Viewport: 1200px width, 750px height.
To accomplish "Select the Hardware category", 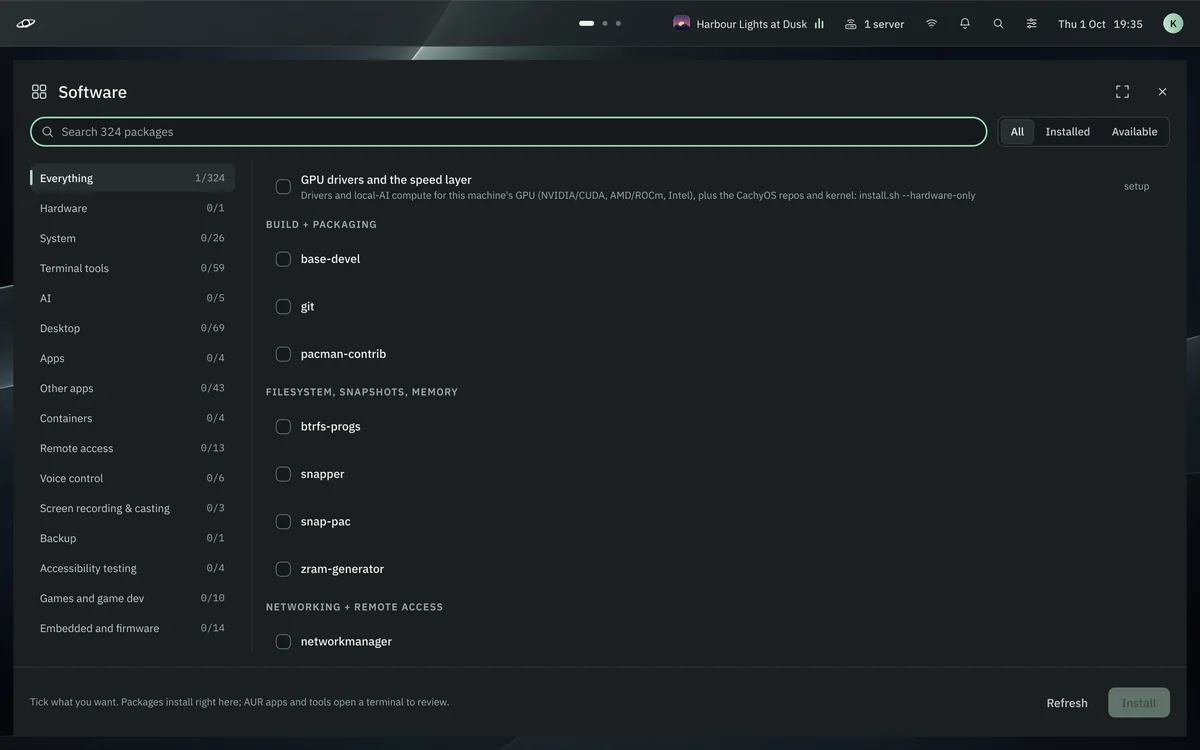I will tap(132, 208).
